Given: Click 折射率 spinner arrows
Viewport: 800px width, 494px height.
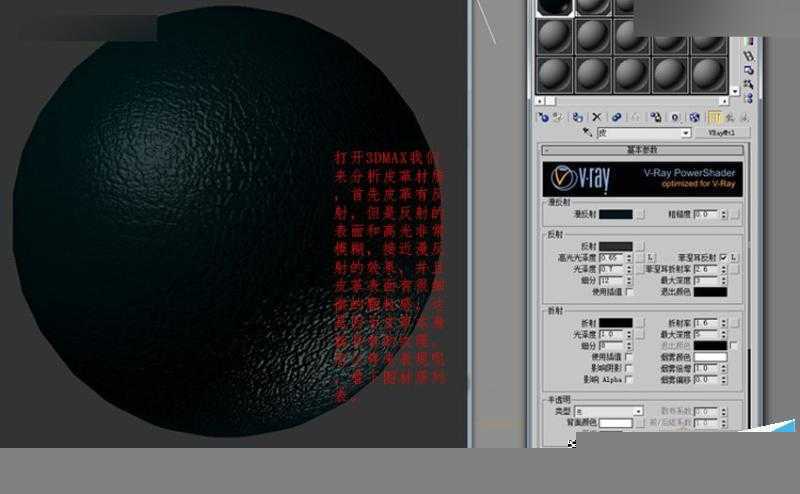Looking at the screenshot, I should pyautogui.click(x=723, y=323).
